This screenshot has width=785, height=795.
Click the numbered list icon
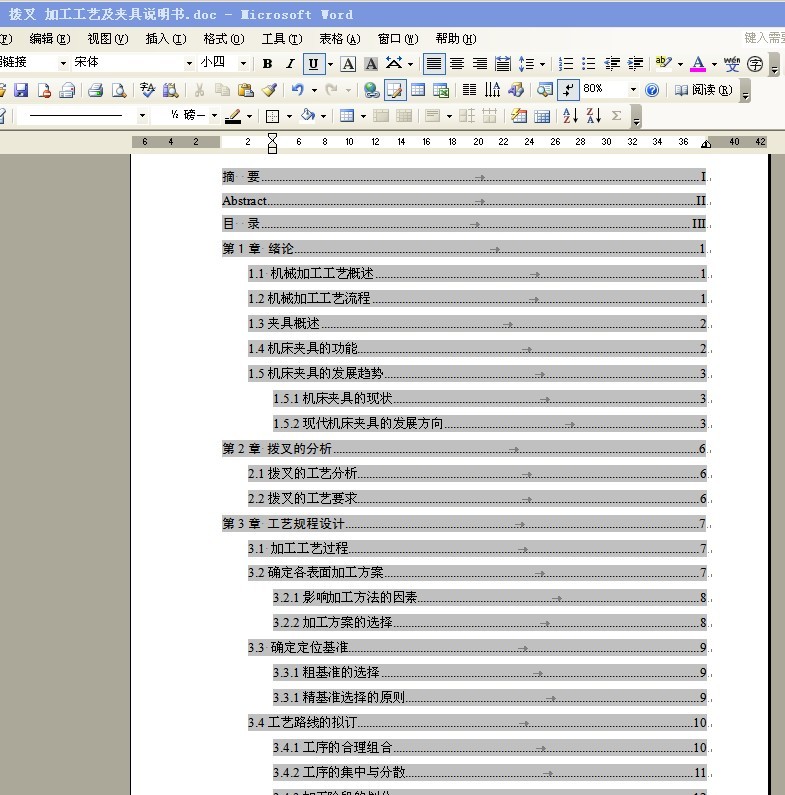565,64
